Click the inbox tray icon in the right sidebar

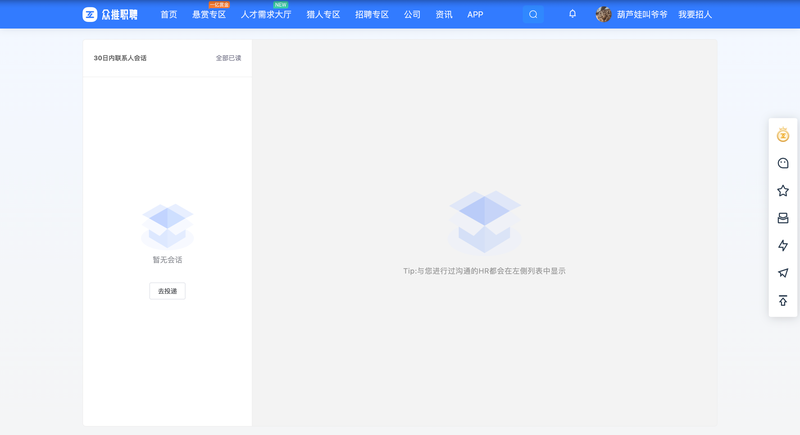(x=783, y=218)
